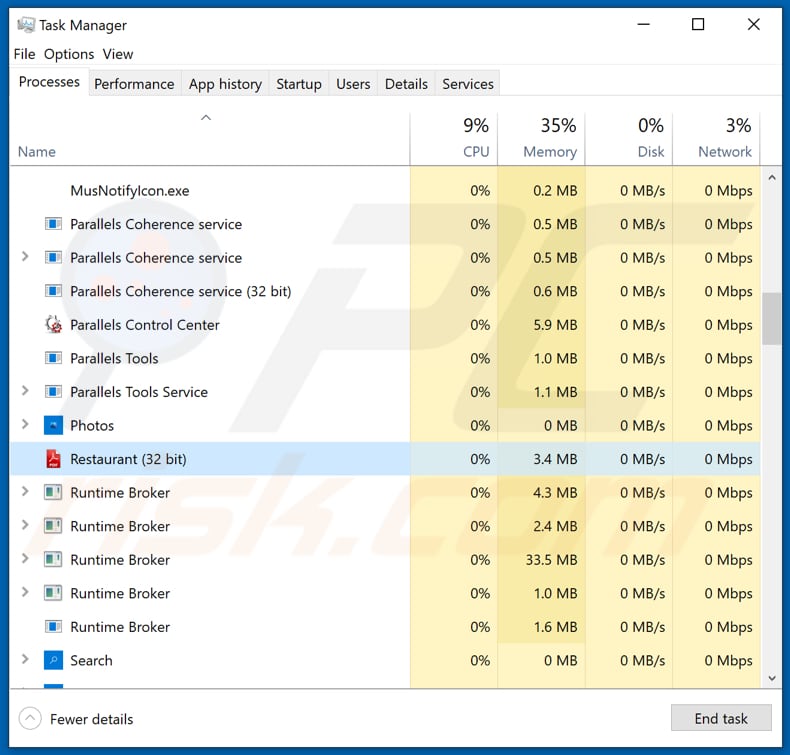
Task: Expand the Parallels Tools Service group
Action: point(25,391)
